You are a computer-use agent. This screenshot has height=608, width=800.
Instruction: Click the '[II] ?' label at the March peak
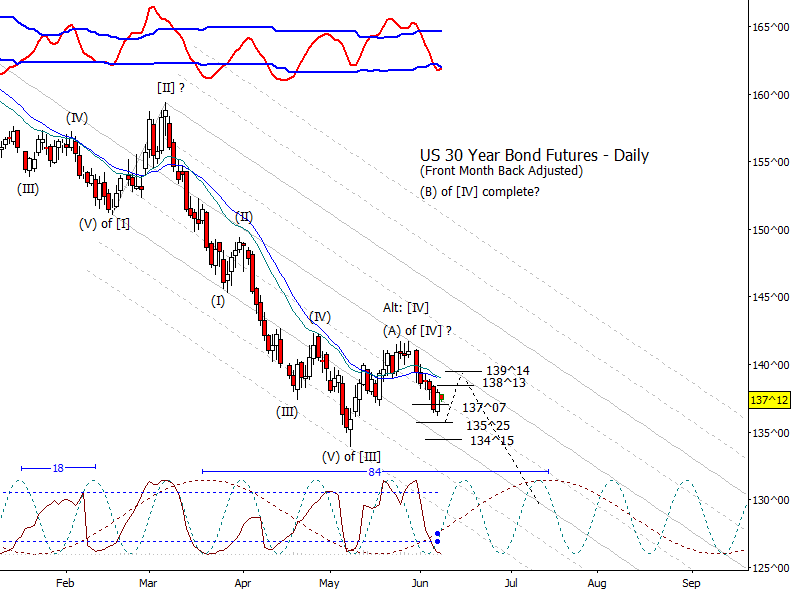tap(171, 88)
